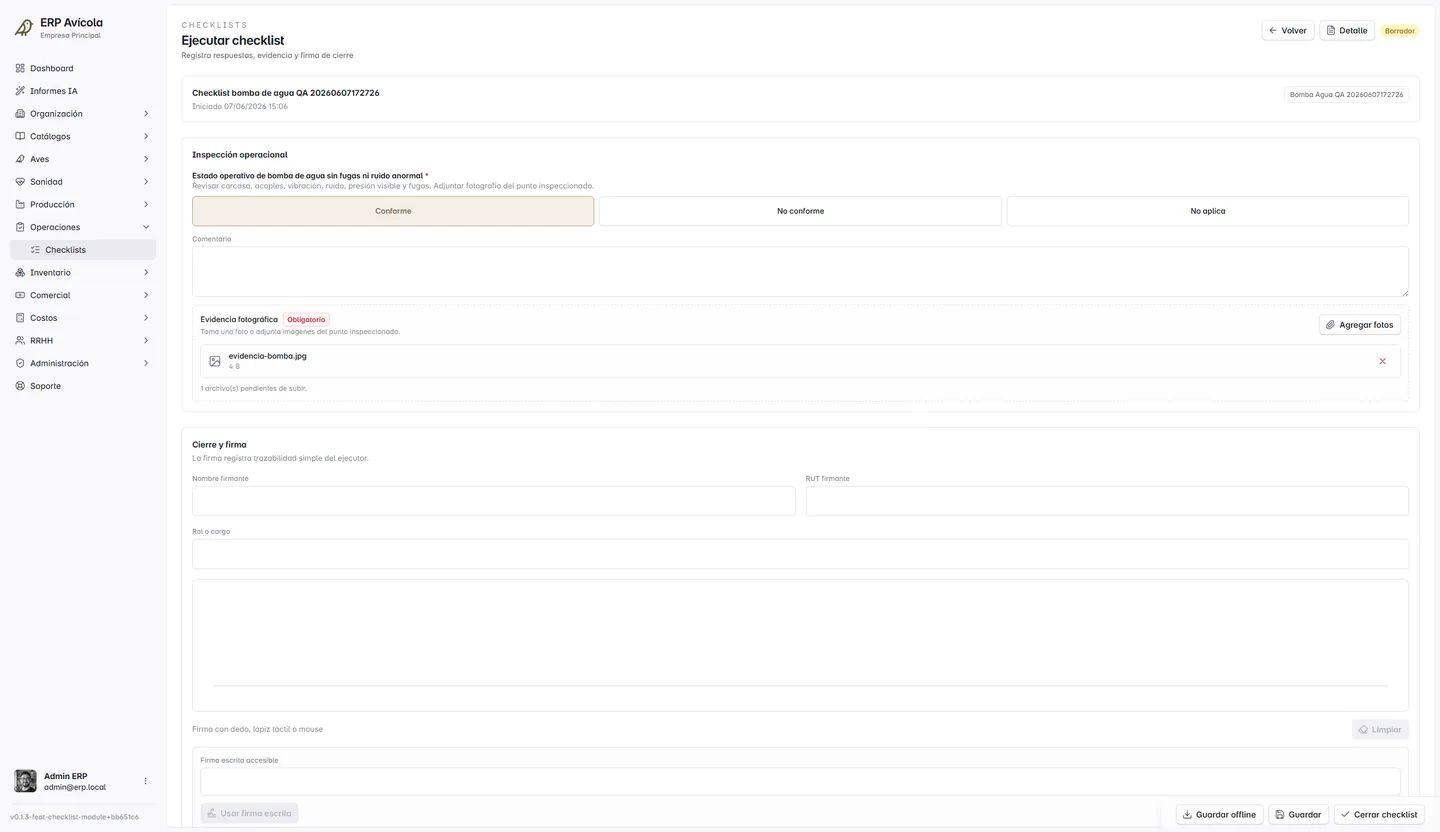Click the Limpiar signature button
This screenshot has width=1440, height=832.
point(1380,730)
